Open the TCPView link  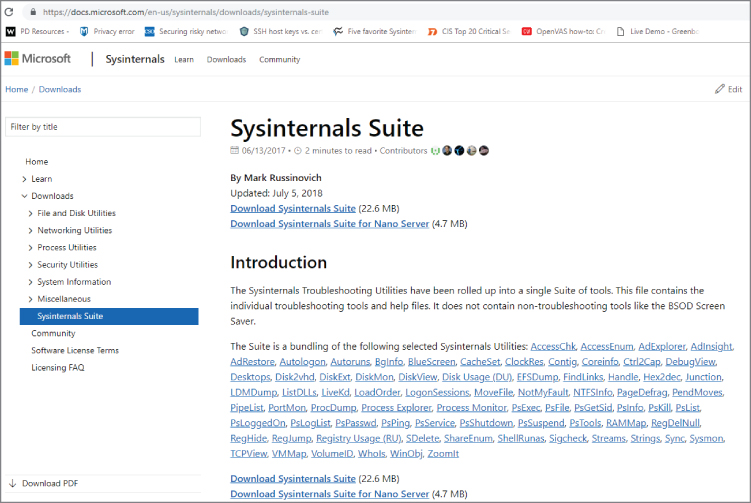(x=249, y=454)
